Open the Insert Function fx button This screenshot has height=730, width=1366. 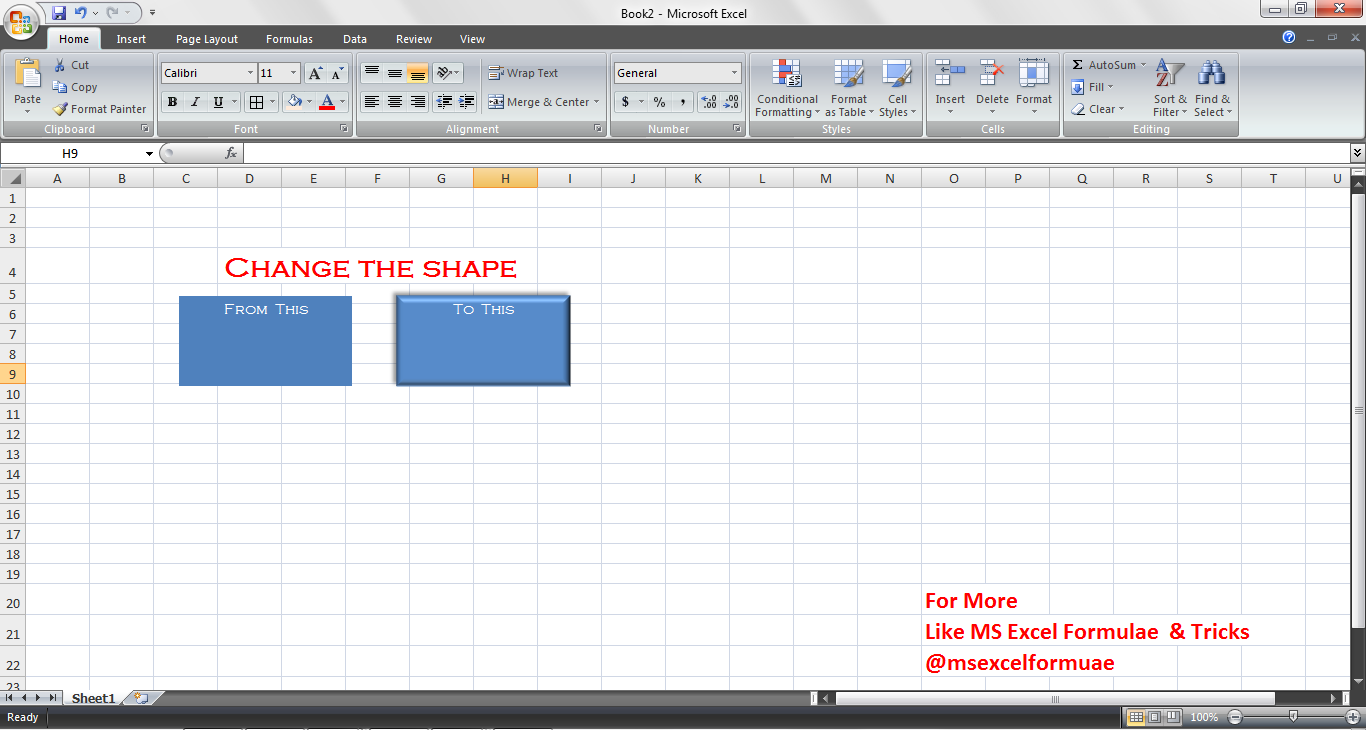point(231,153)
